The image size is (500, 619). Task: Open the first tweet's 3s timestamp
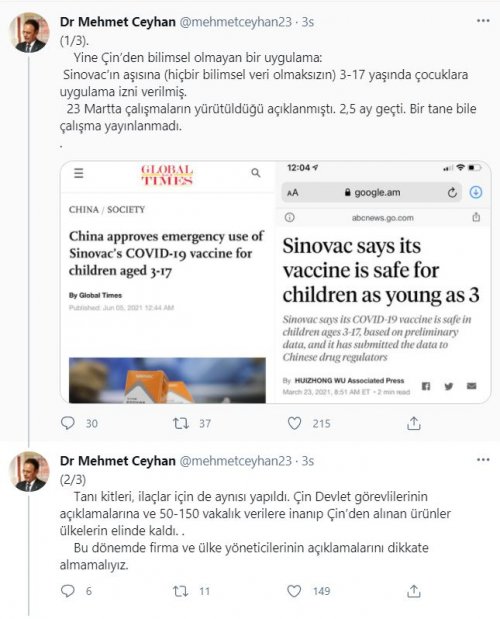click(x=308, y=22)
